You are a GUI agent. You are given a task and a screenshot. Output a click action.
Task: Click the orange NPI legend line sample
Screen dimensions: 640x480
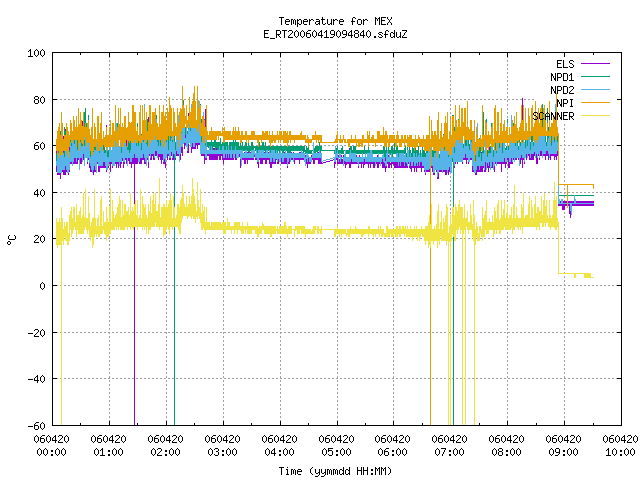pos(595,102)
